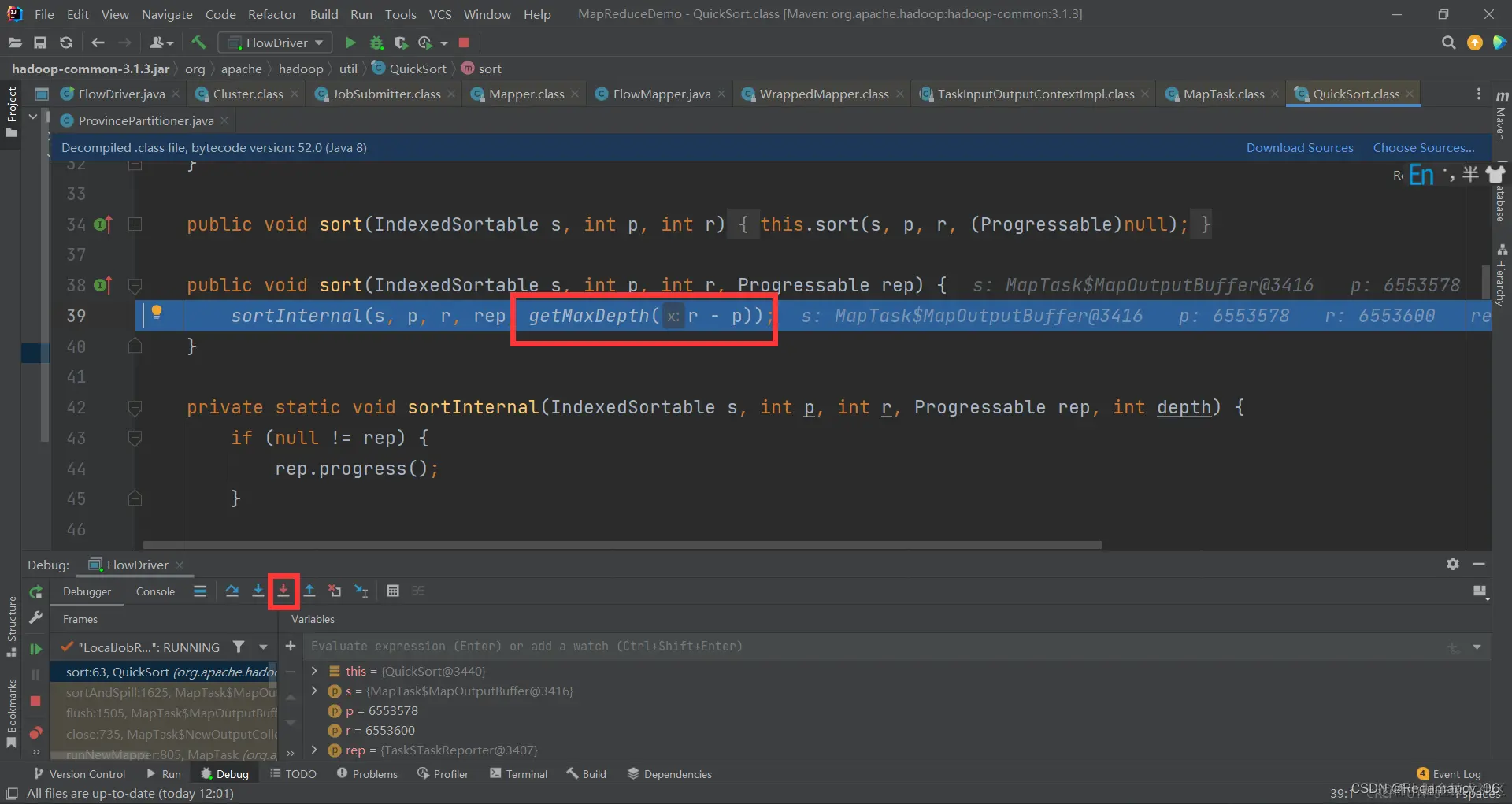Click the green Run button in main toolbar
Screen dimensions: 1512x804
pos(351,43)
